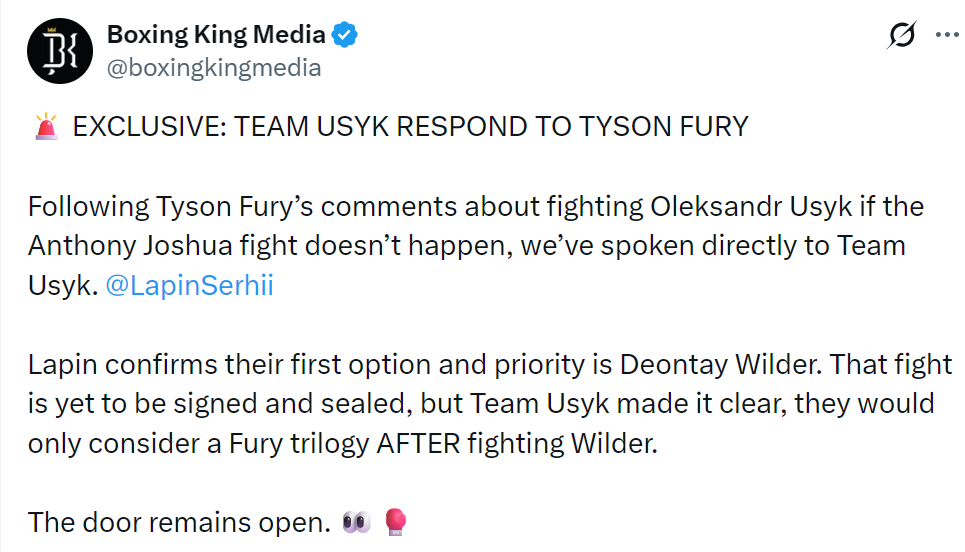Click the boxing glove emoji

click(x=396, y=522)
